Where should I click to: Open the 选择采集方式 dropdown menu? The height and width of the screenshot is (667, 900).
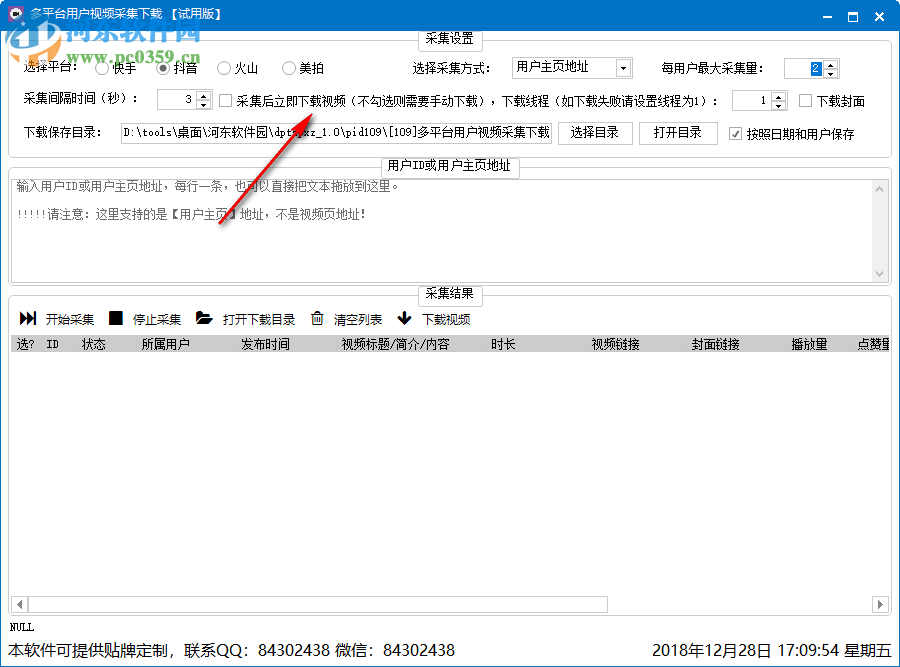click(624, 67)
